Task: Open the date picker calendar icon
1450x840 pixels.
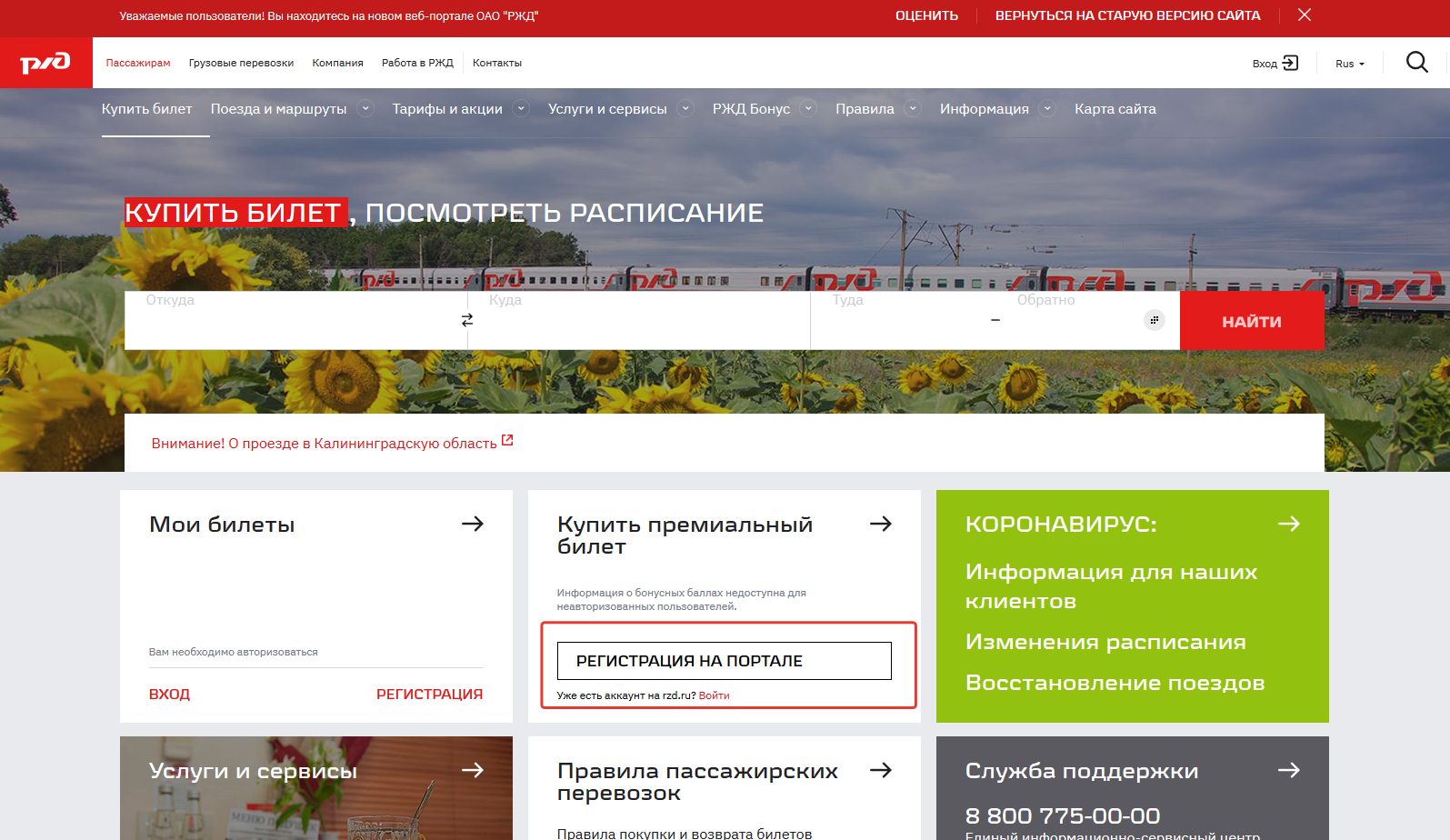Action: point(1154,320)
